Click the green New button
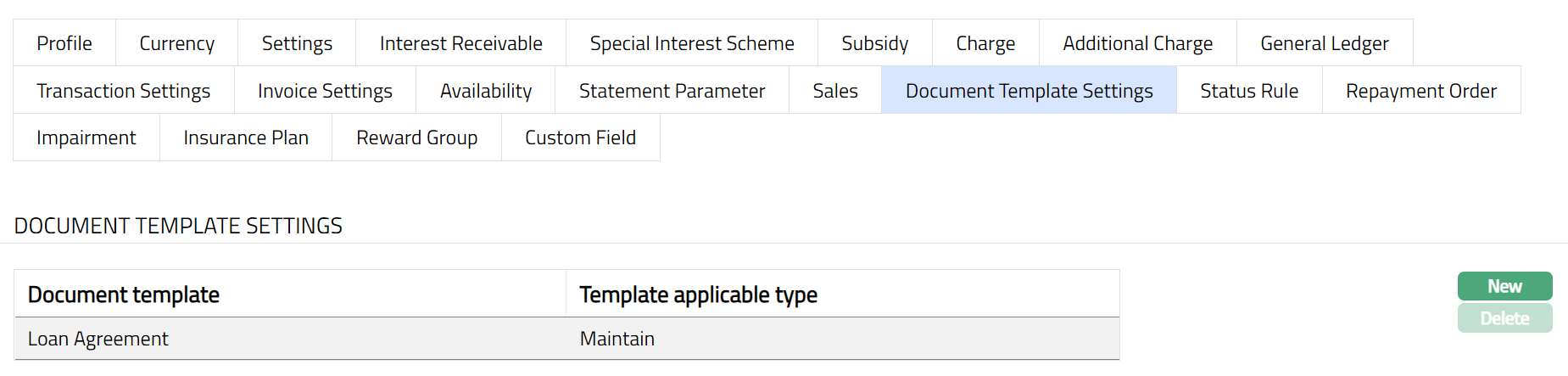1568x376 pixels. [1504, 286]
